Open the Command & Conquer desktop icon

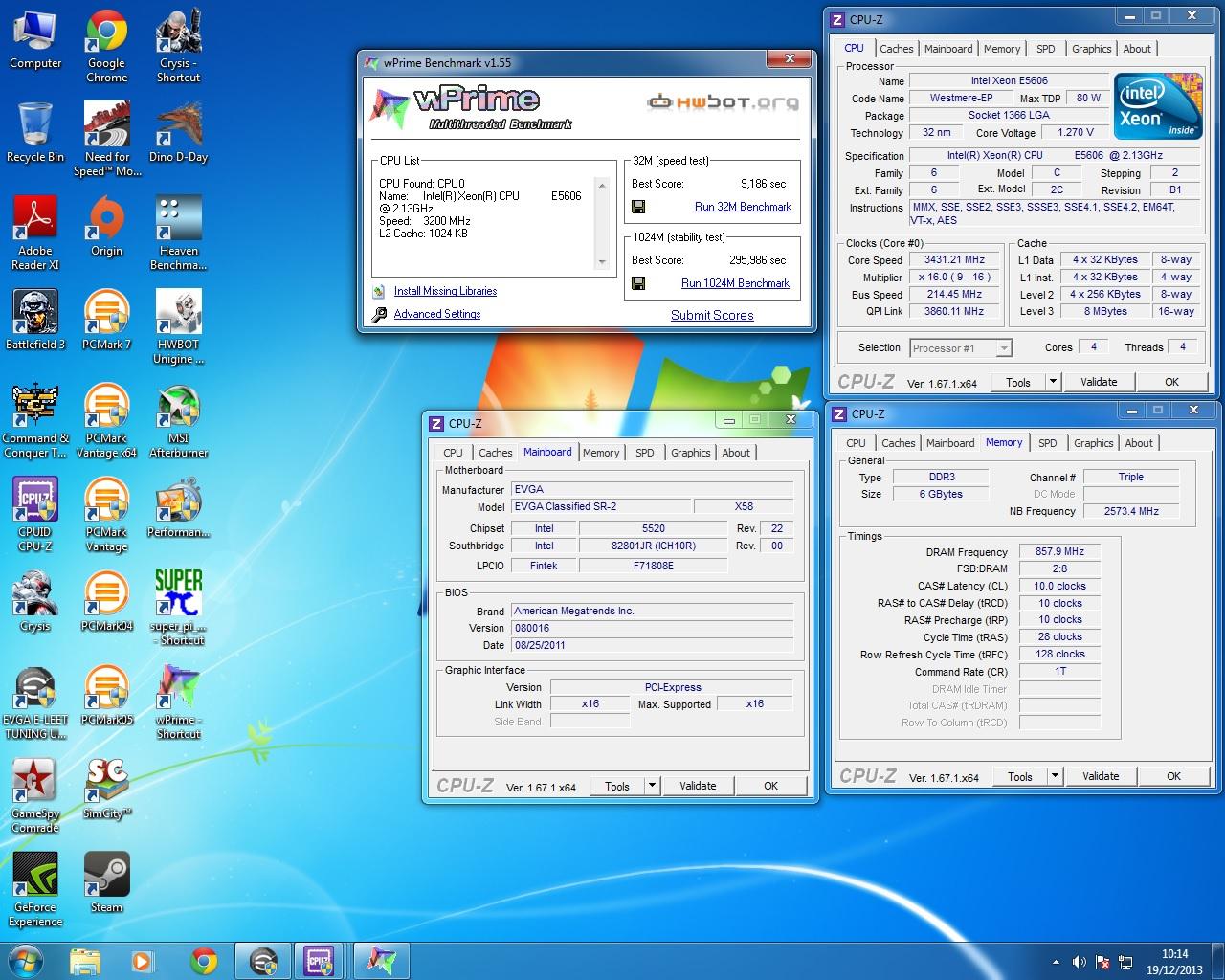(35, 421)
